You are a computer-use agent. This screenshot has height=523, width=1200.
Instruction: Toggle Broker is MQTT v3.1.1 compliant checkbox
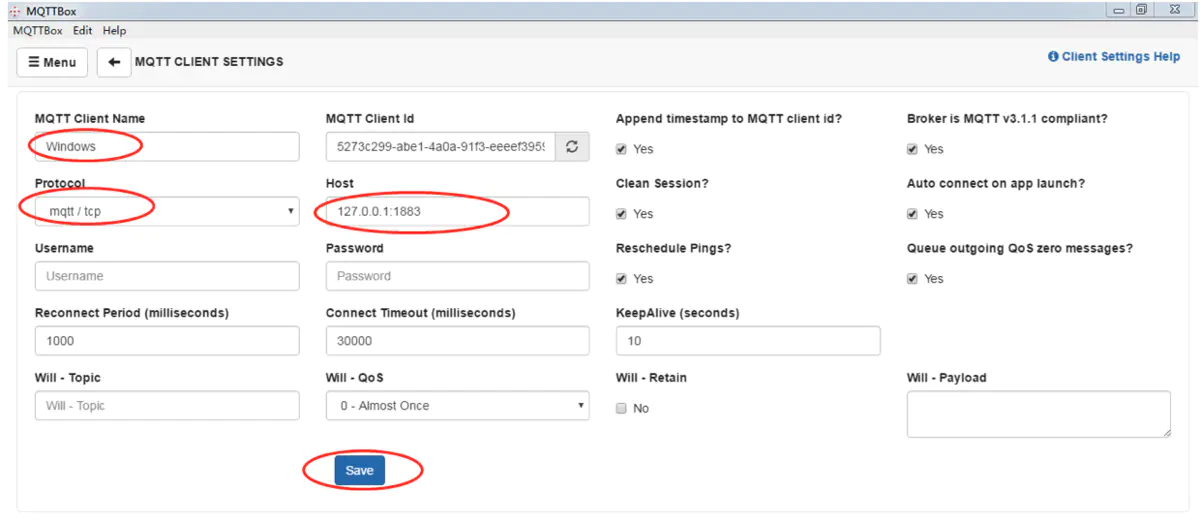point(912,149)
